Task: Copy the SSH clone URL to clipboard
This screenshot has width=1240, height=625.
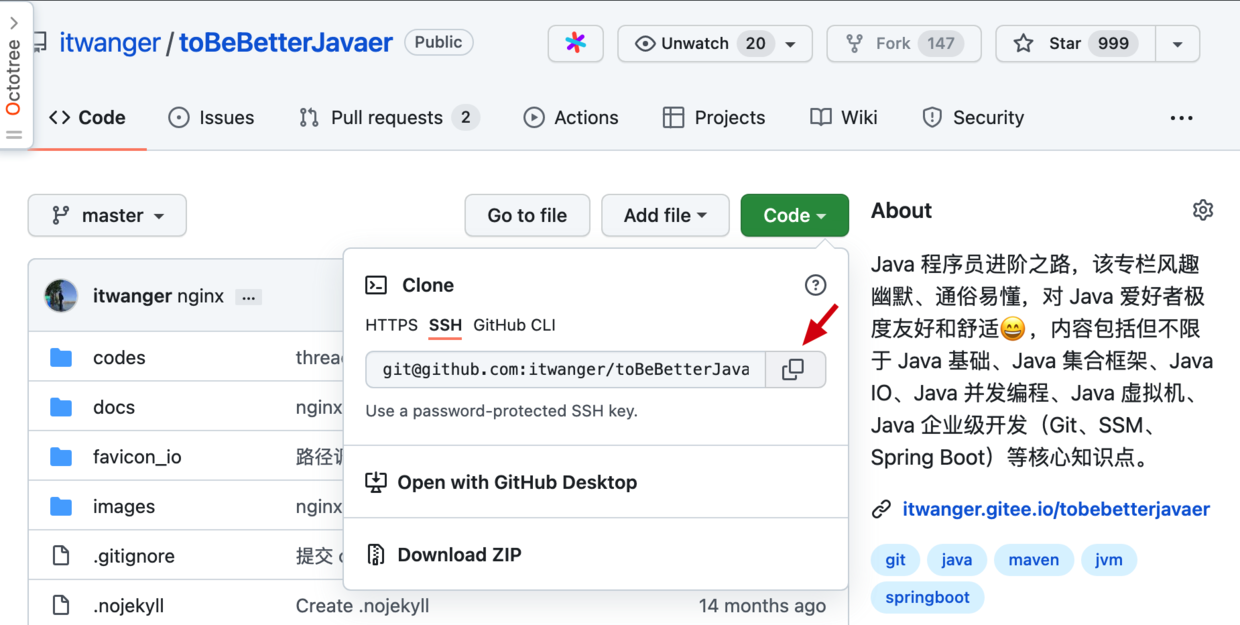Action: 793,369
